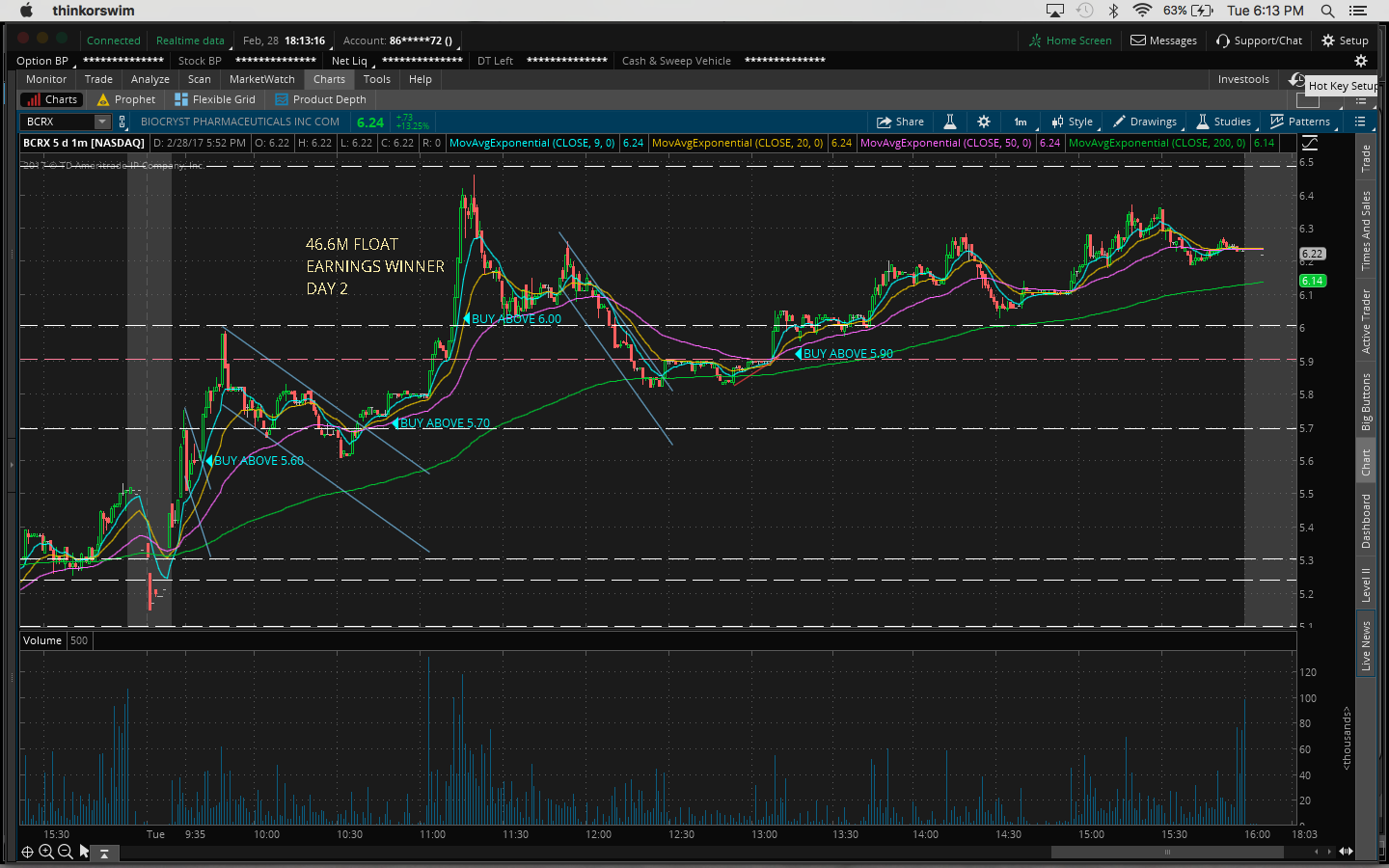Expand the BCRX symbol dropdown arrow
Image resolution: width=1389 pixels, height=868 pixels.
[x=102, y=122]
